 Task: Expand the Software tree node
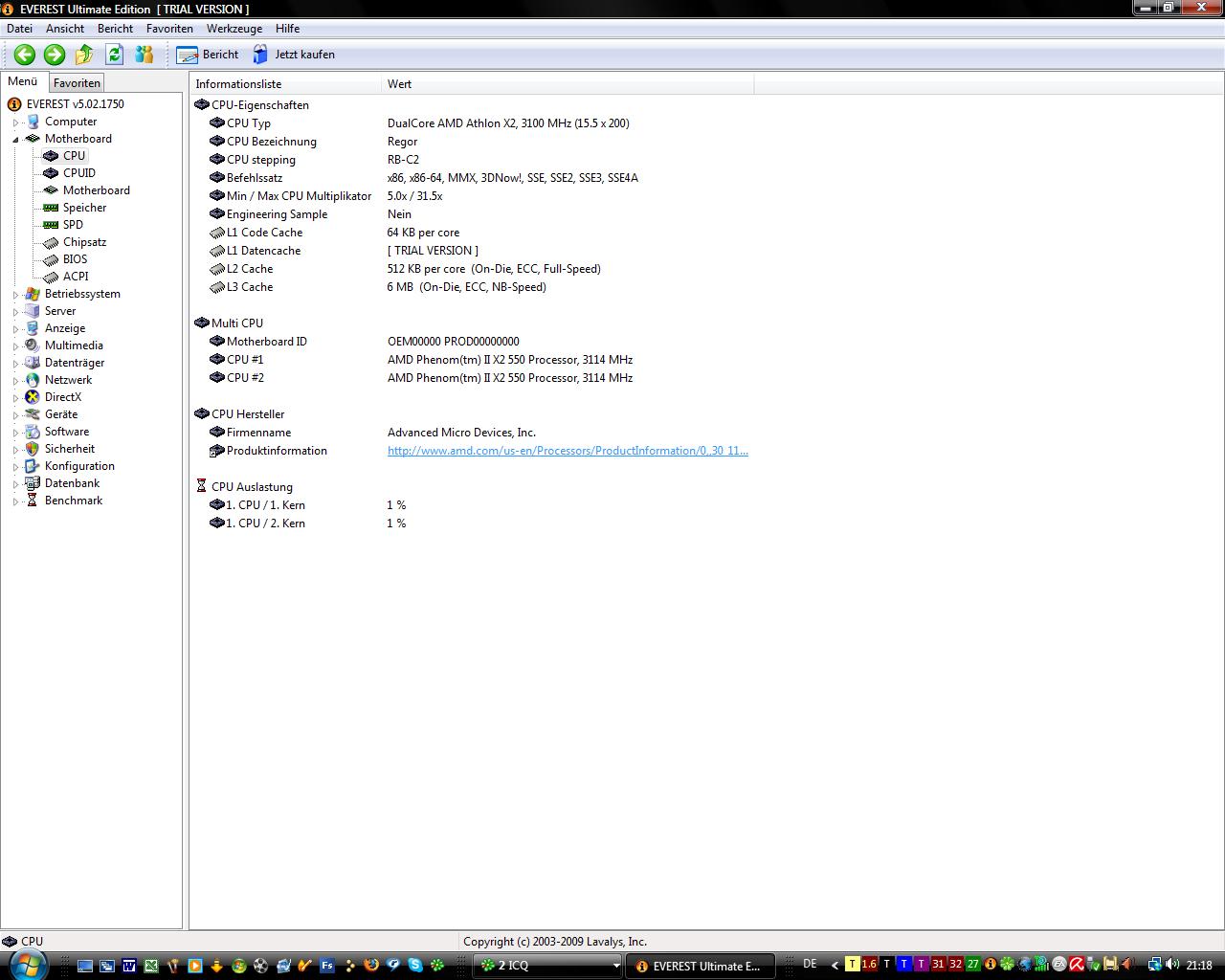[16, 433]
